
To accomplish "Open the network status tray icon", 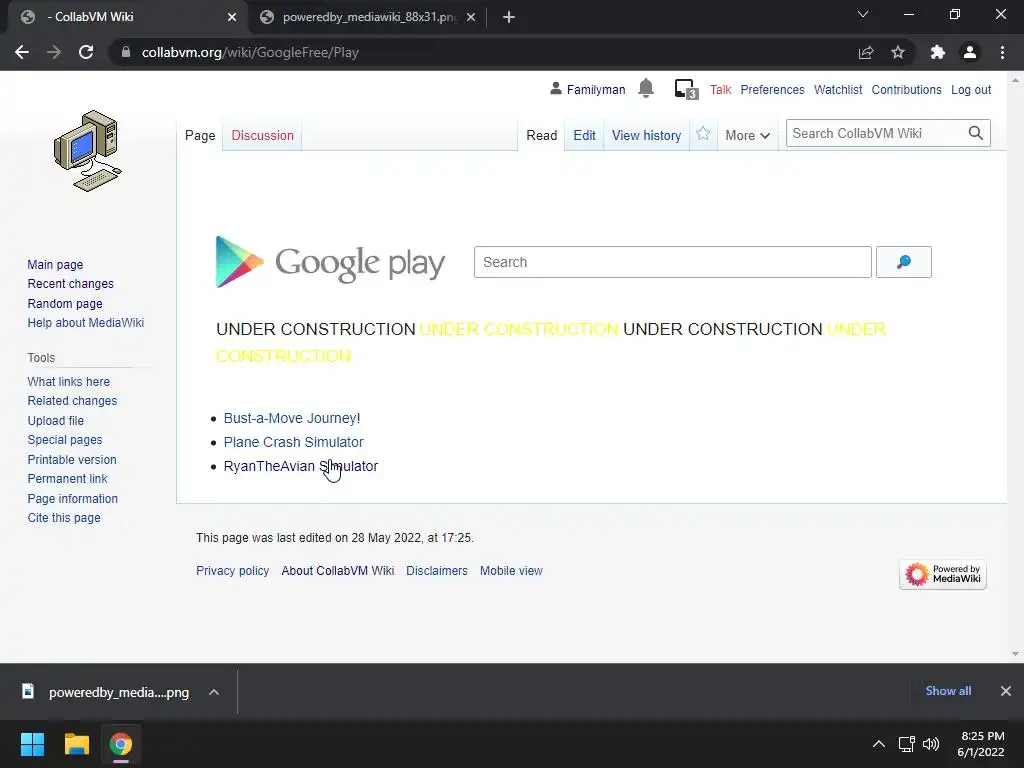I will (906, 744).
